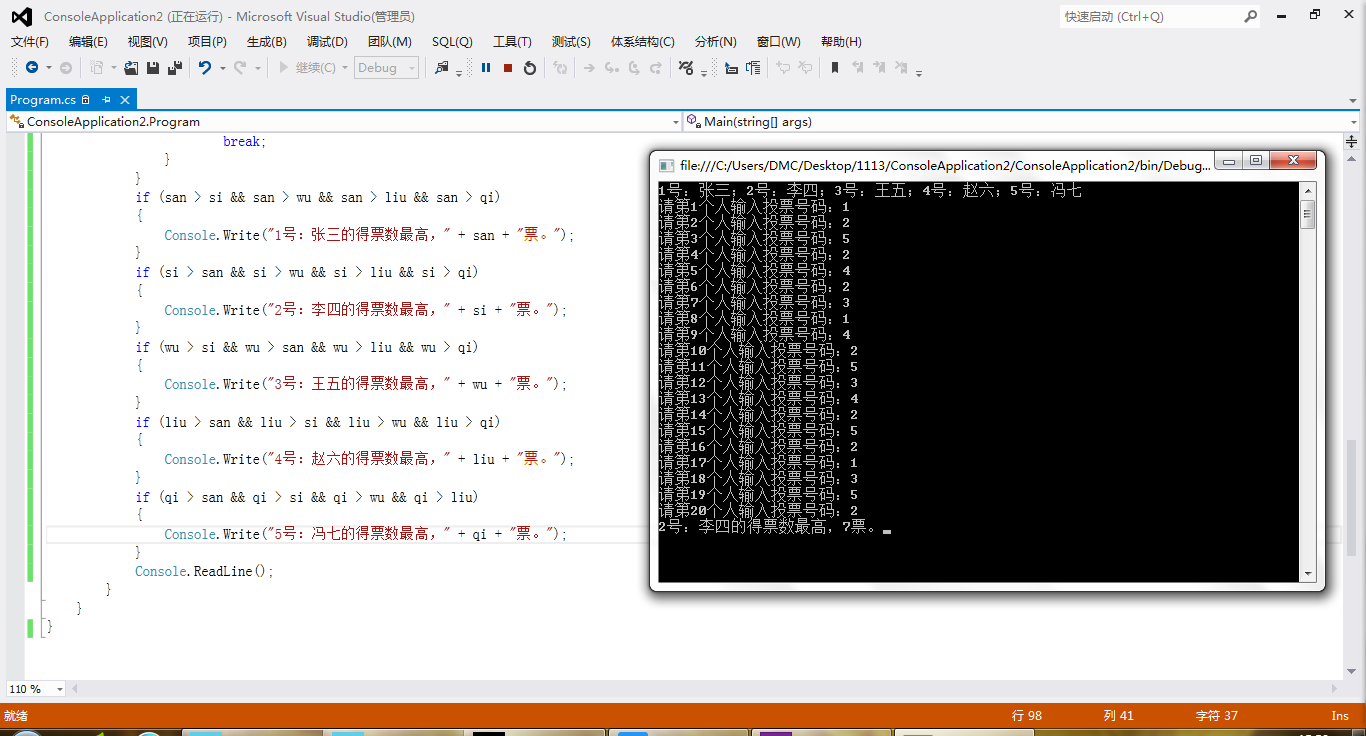Open the Undo history dropdown arrow
Screen dimensions: 1366x736
[222, 68]
